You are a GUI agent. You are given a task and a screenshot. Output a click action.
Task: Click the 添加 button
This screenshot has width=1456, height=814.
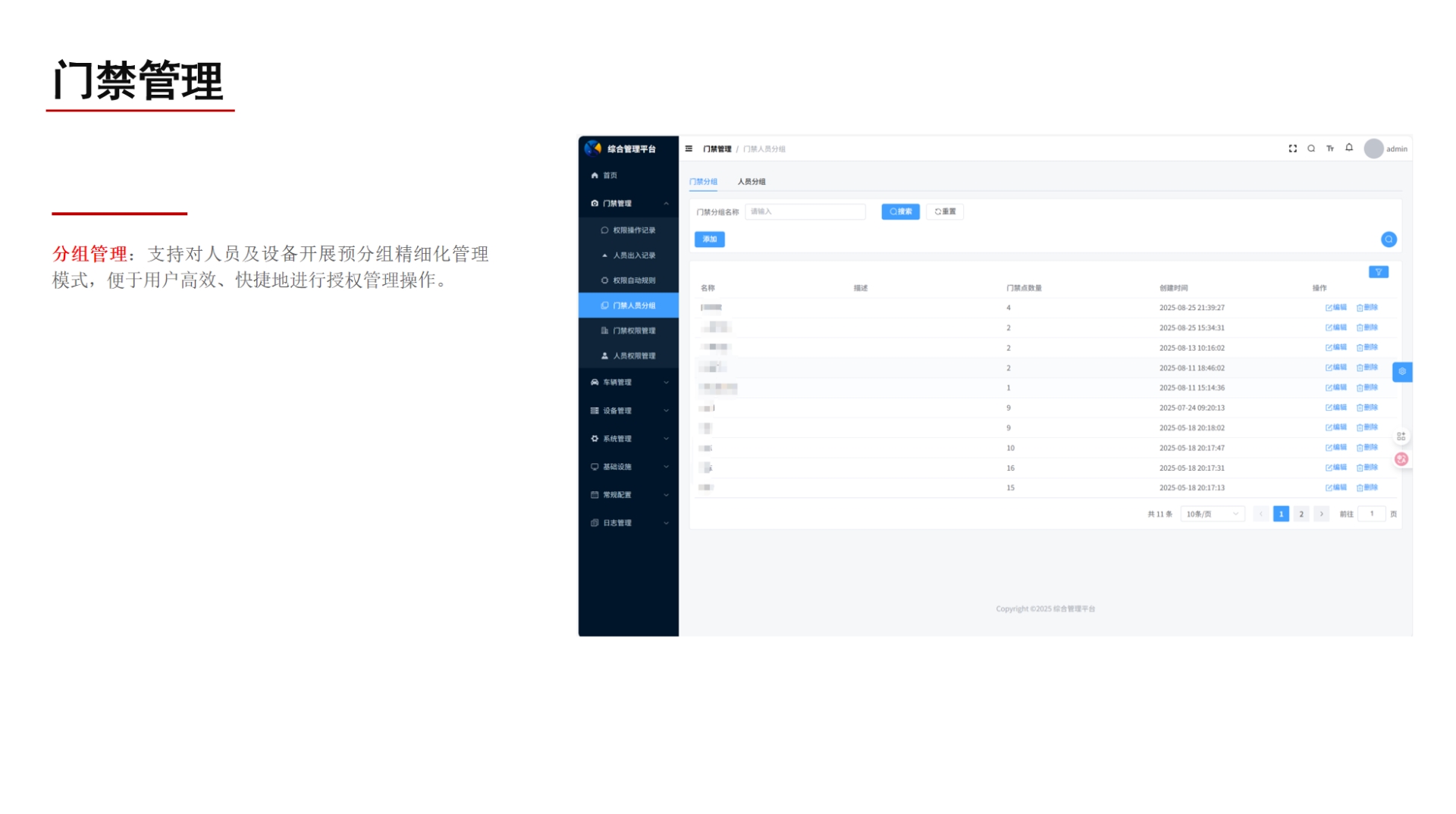[708, 239]
